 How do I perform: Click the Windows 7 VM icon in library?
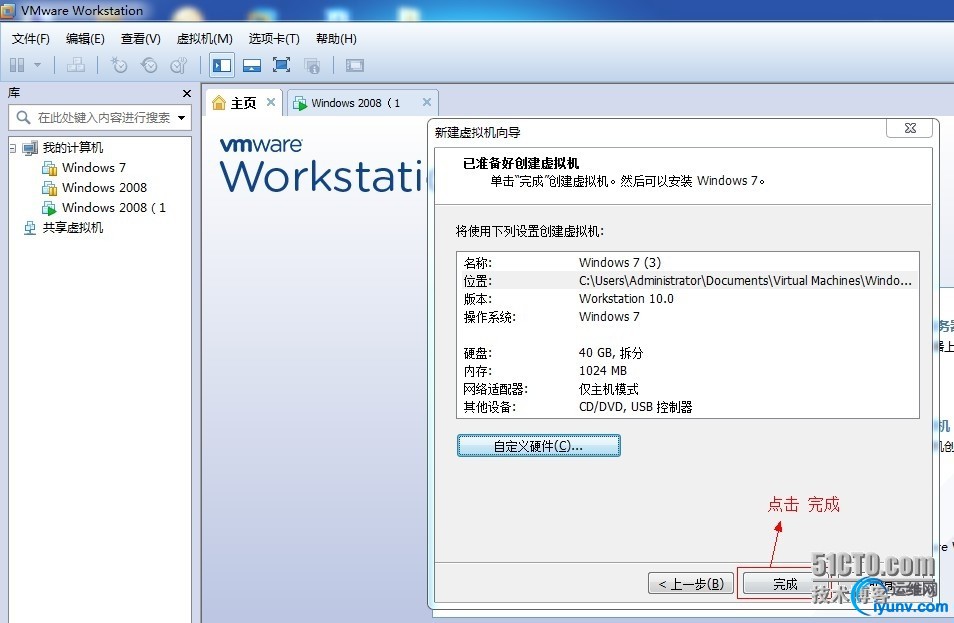(49, 168)
